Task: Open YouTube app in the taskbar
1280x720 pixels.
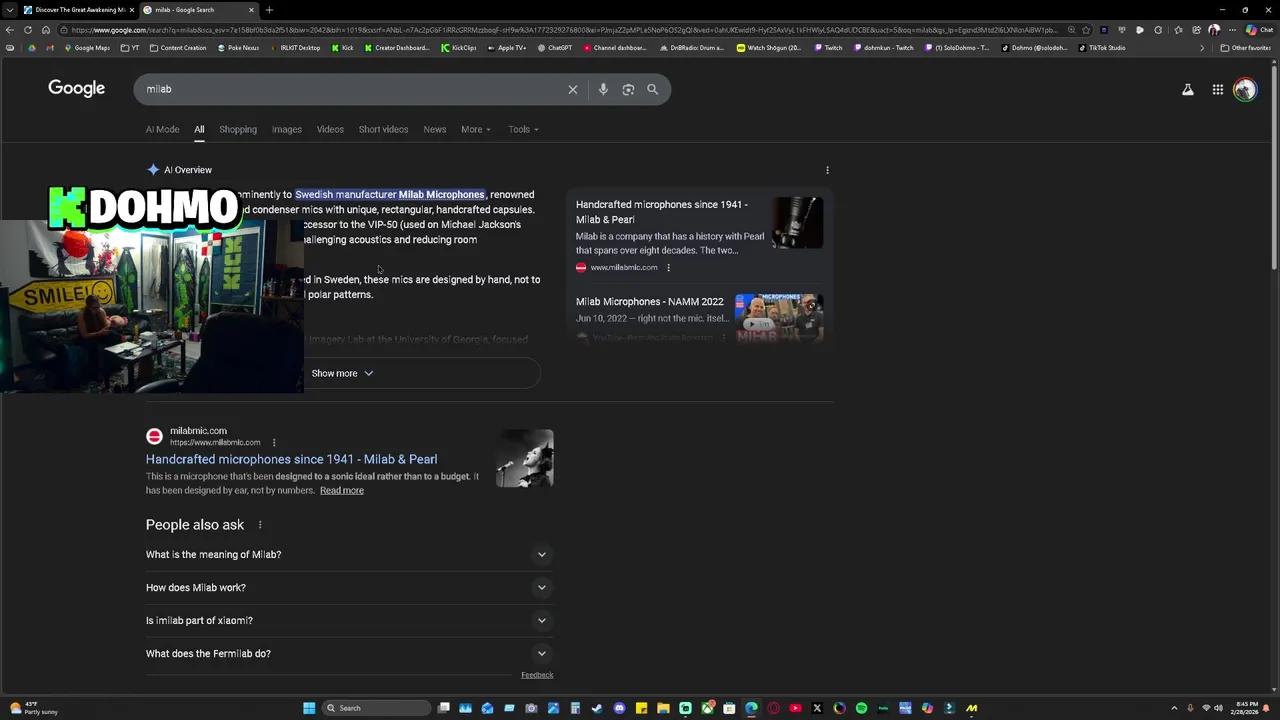Action: [795, 708]
